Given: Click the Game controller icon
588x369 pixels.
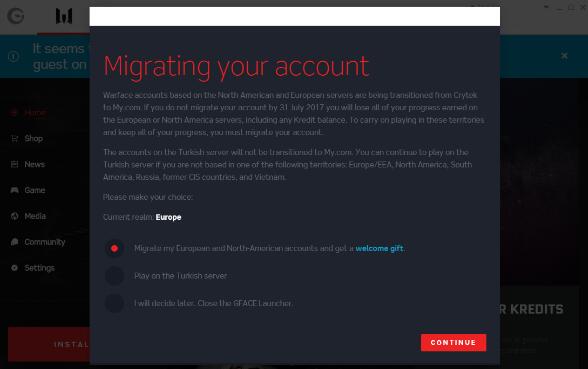Looking at the screenshot, I should point(15,190).
